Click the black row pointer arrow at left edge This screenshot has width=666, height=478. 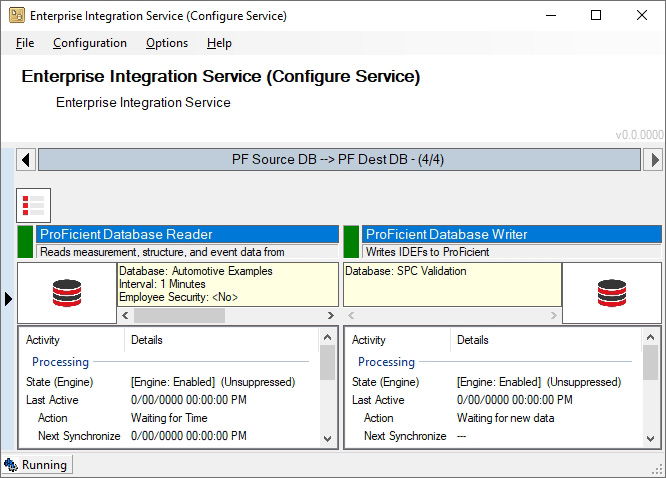pyautogui.click(x=9, y=298)
